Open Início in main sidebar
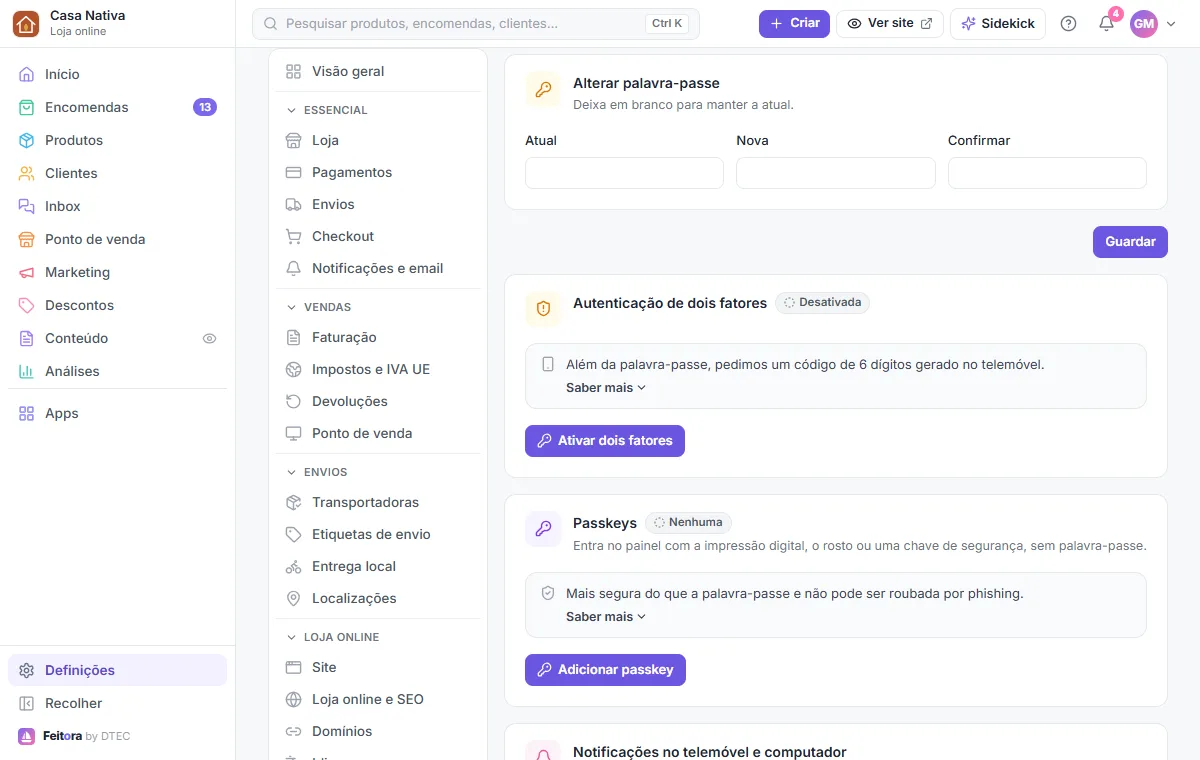 click(x=117, y=74)
